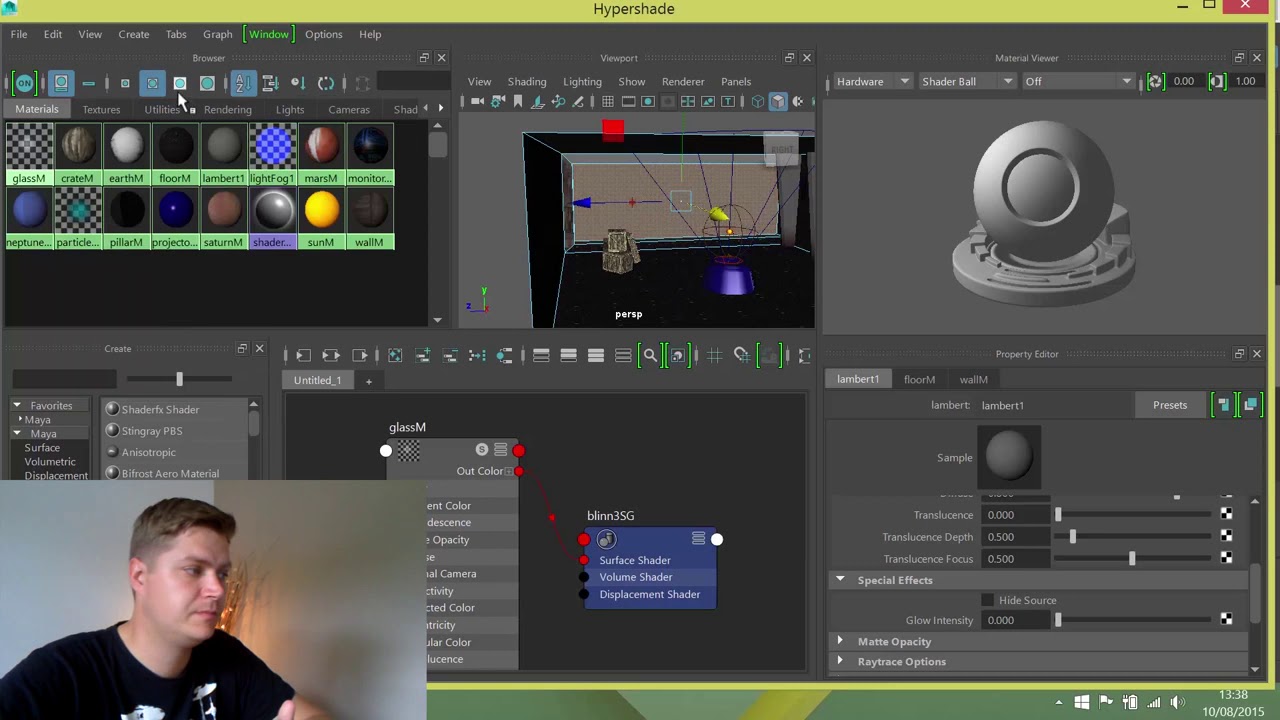Click the add selected nodes to graph icon

[423, 355]
